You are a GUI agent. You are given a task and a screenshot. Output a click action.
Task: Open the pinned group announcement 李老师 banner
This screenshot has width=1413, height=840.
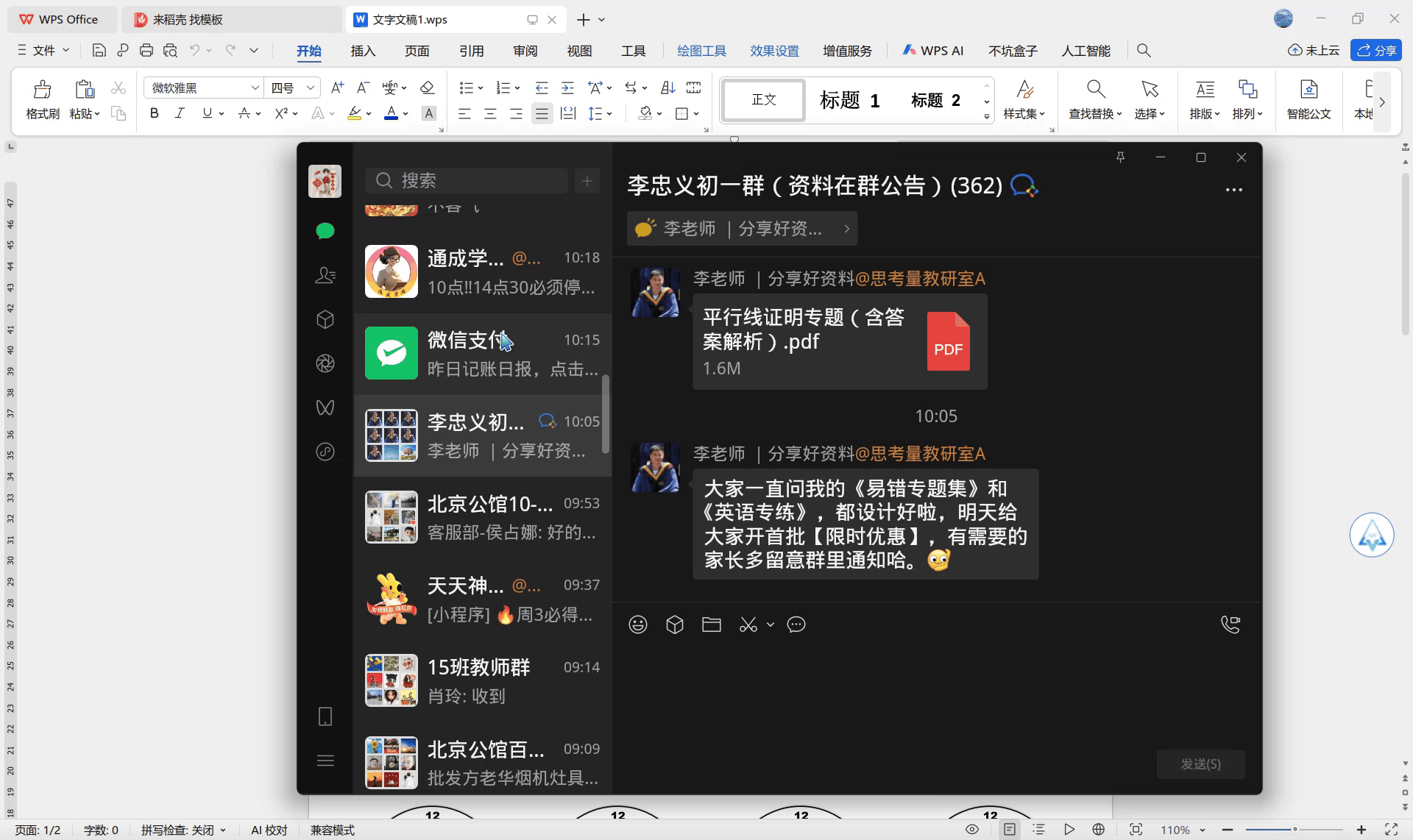742,229
